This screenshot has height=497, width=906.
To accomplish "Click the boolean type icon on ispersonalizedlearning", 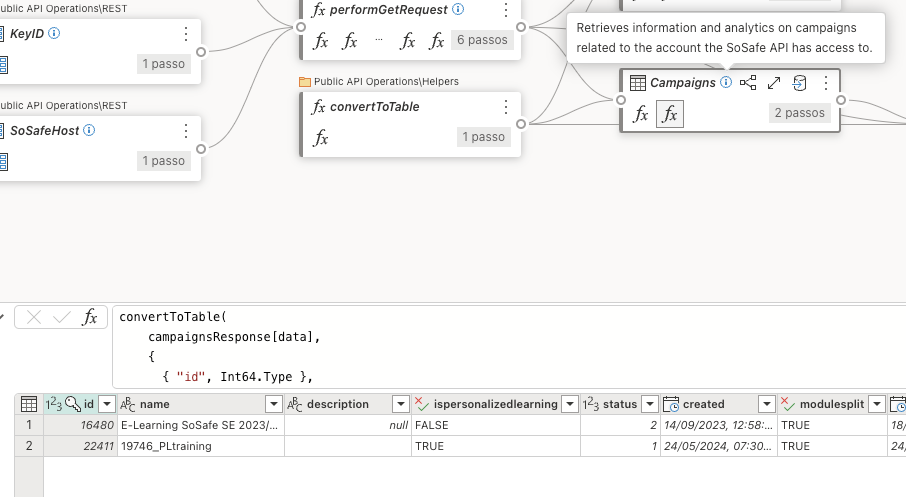I will tap(422, 404).
